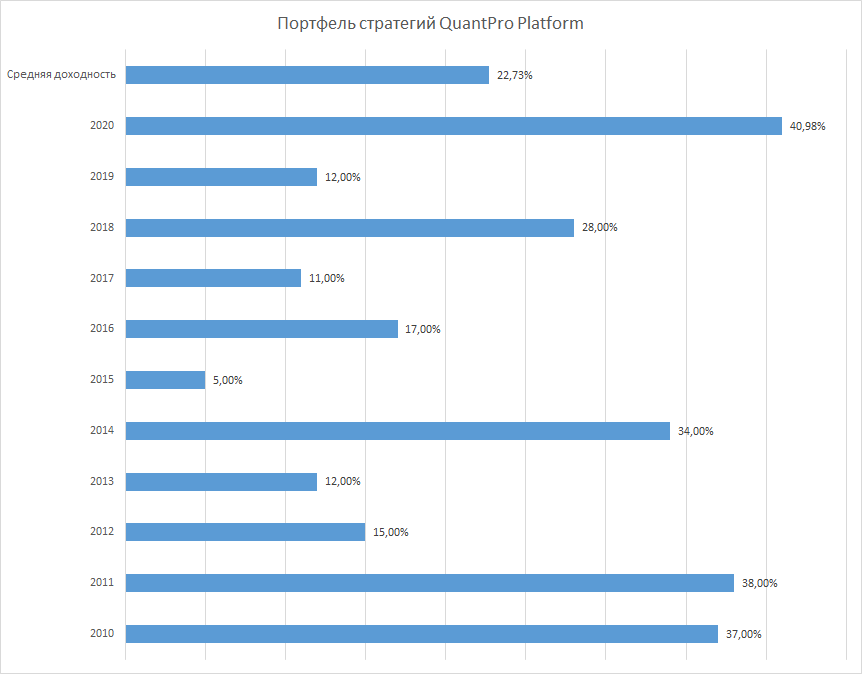Click the Средняя доходность axis label
This screenshot has height=674, width=862.
coord(61,74)
